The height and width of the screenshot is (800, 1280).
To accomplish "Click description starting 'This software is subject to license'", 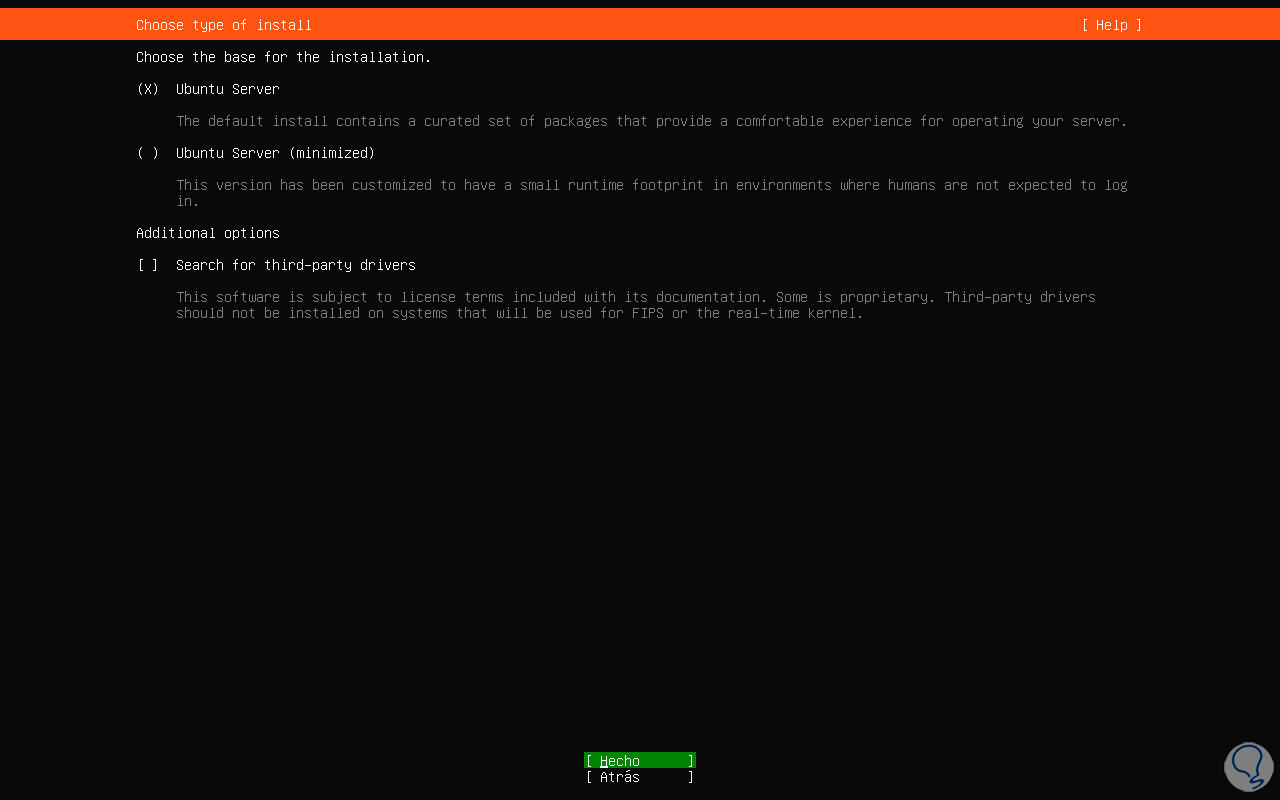I will (636, 305).
